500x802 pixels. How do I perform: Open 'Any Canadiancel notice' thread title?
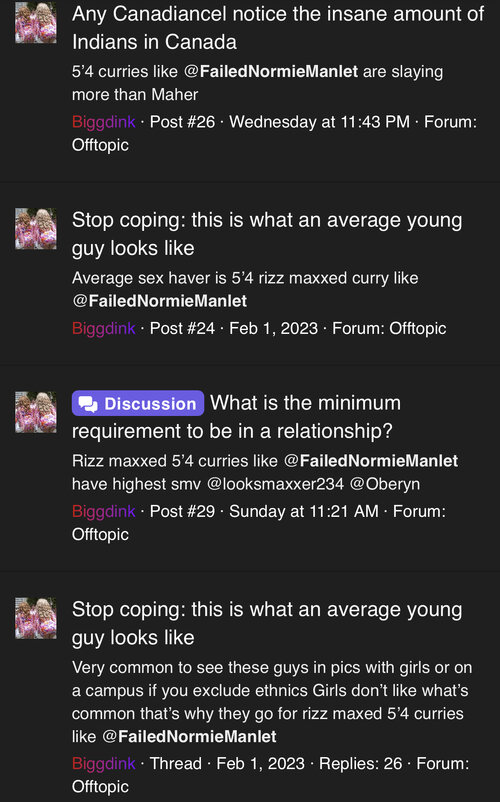pos(278,28)
